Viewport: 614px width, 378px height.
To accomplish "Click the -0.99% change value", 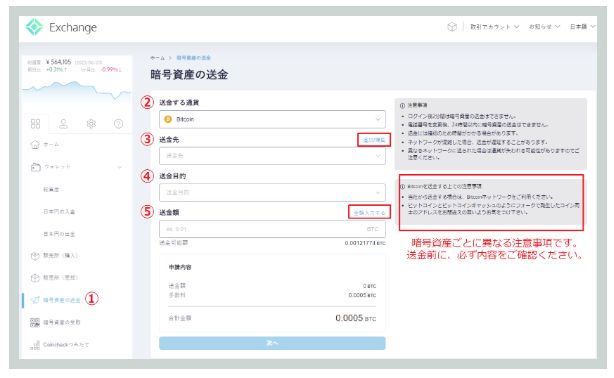I will pos(111,70).
